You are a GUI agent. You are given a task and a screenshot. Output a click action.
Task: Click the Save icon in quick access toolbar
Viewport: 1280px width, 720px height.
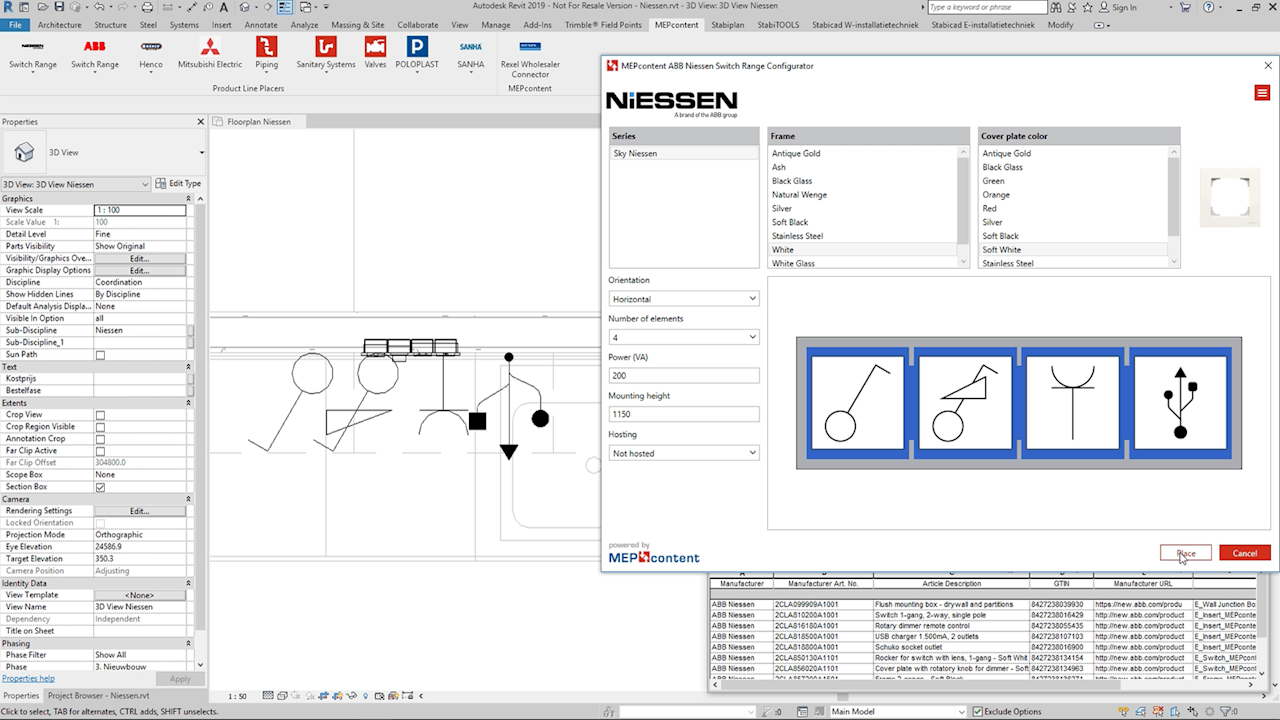click(58, 7)
